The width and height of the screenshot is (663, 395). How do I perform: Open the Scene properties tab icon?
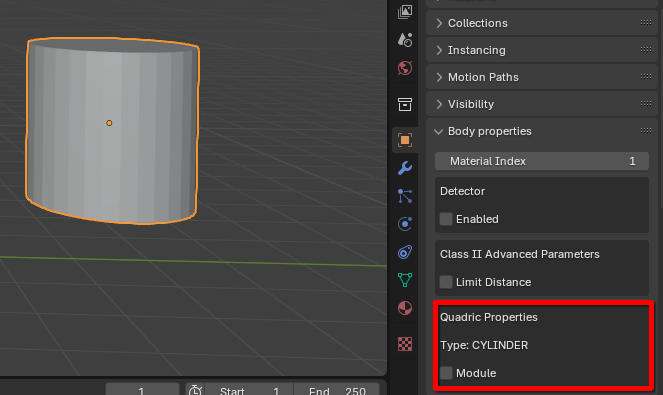[x=405, y=40]
